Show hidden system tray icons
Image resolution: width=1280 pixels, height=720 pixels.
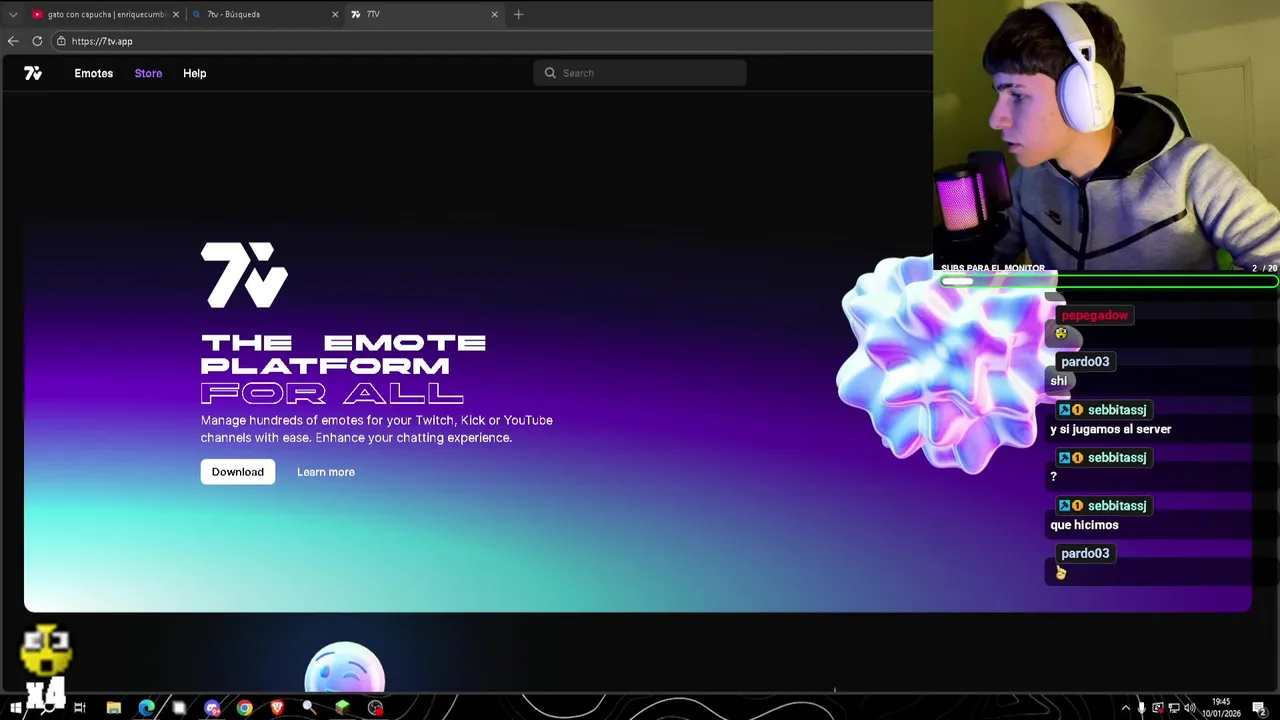1126,708
